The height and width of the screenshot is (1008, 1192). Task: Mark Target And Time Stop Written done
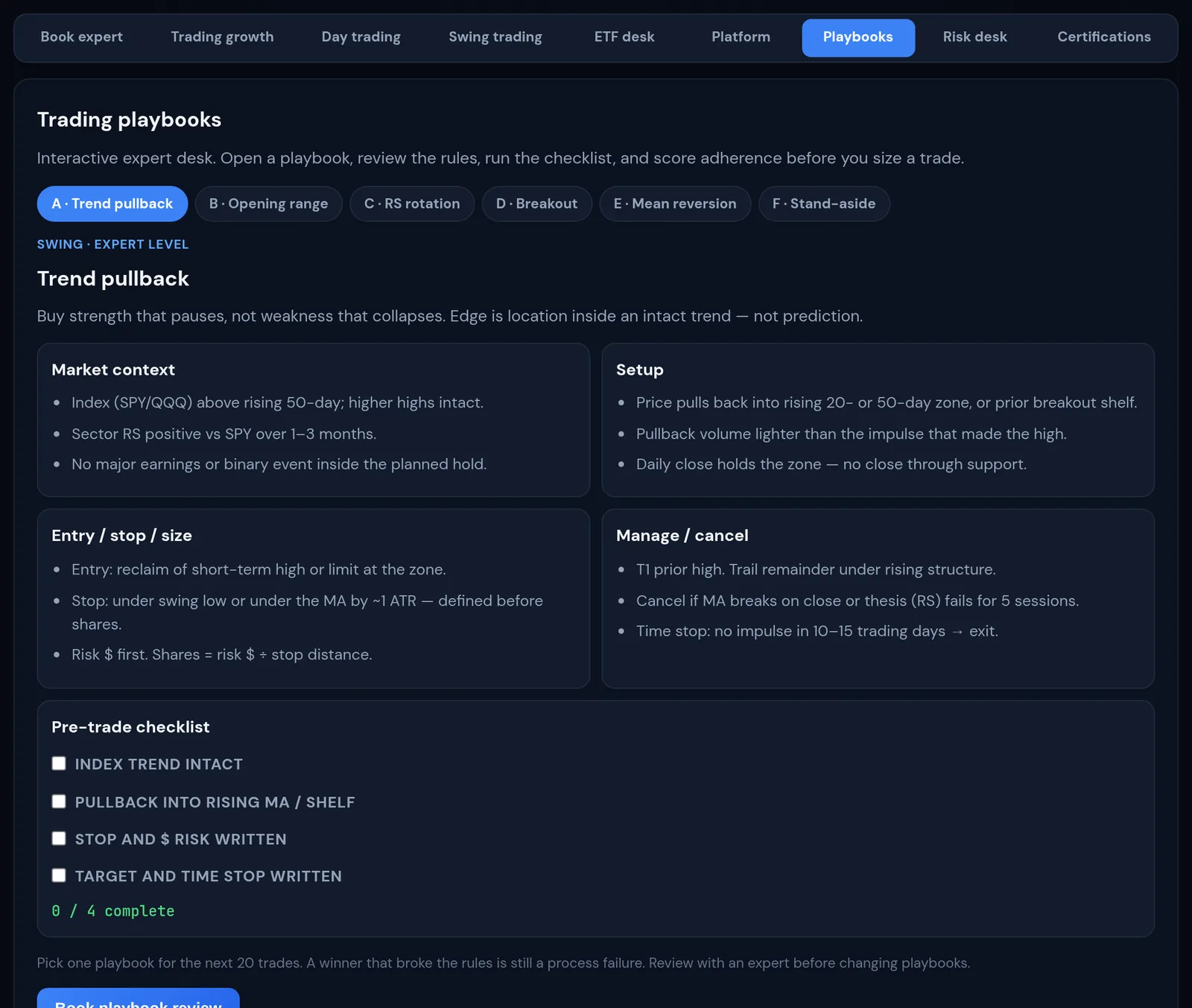tap(59, 875)
